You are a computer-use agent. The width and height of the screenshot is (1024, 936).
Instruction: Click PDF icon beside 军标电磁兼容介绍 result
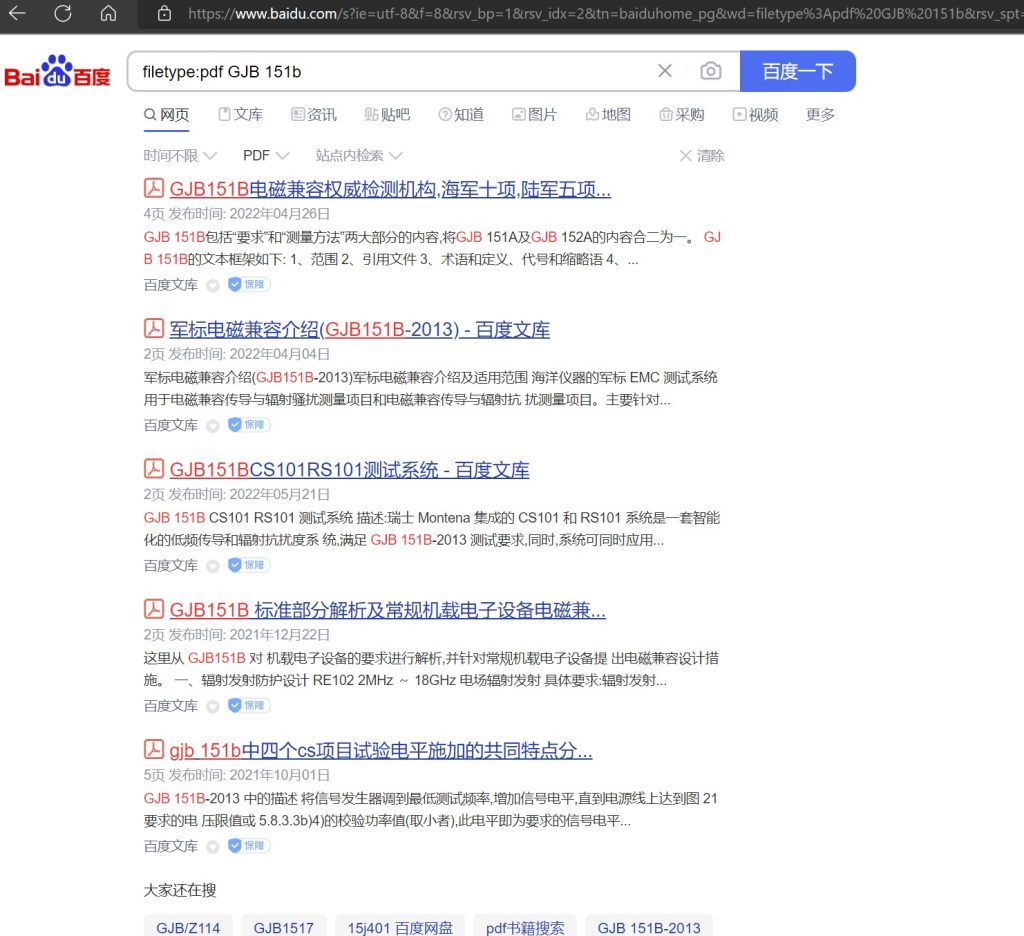pyautogui.click(x=153, y=328)
